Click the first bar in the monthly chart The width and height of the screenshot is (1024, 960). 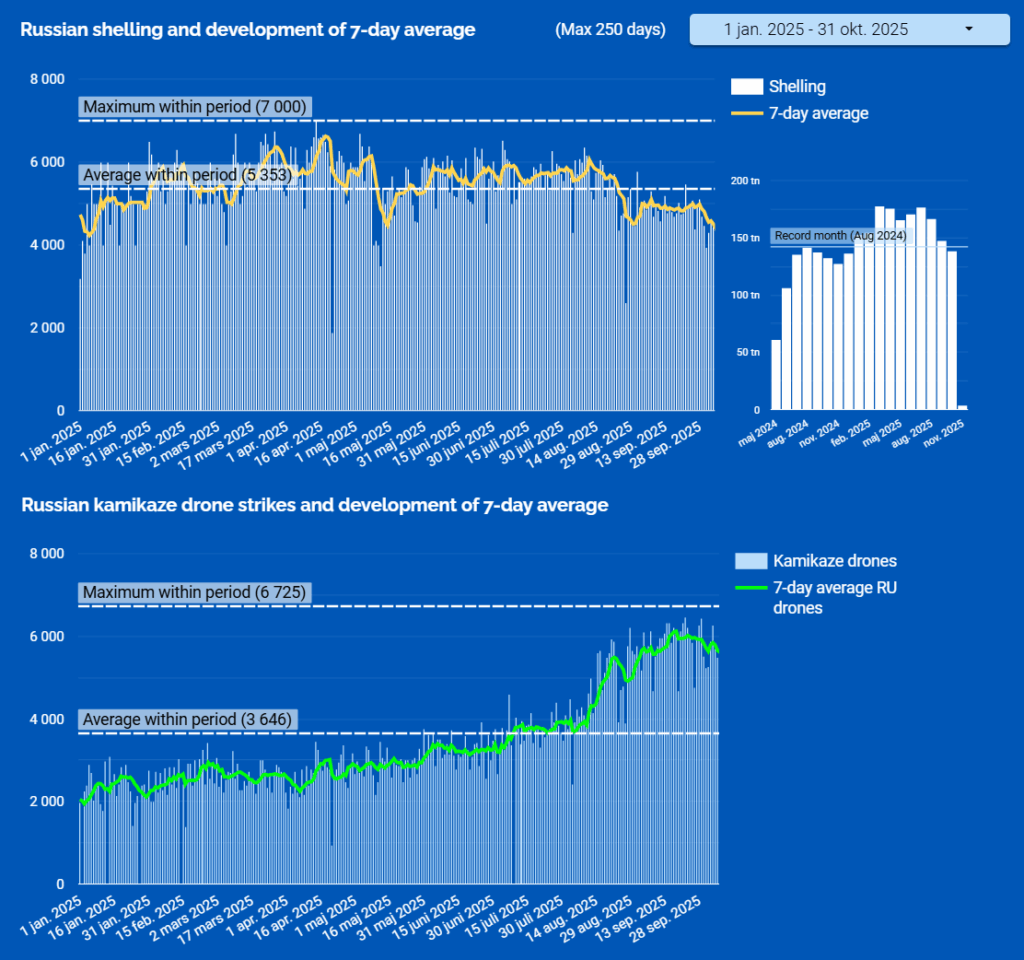coord(776,375)
